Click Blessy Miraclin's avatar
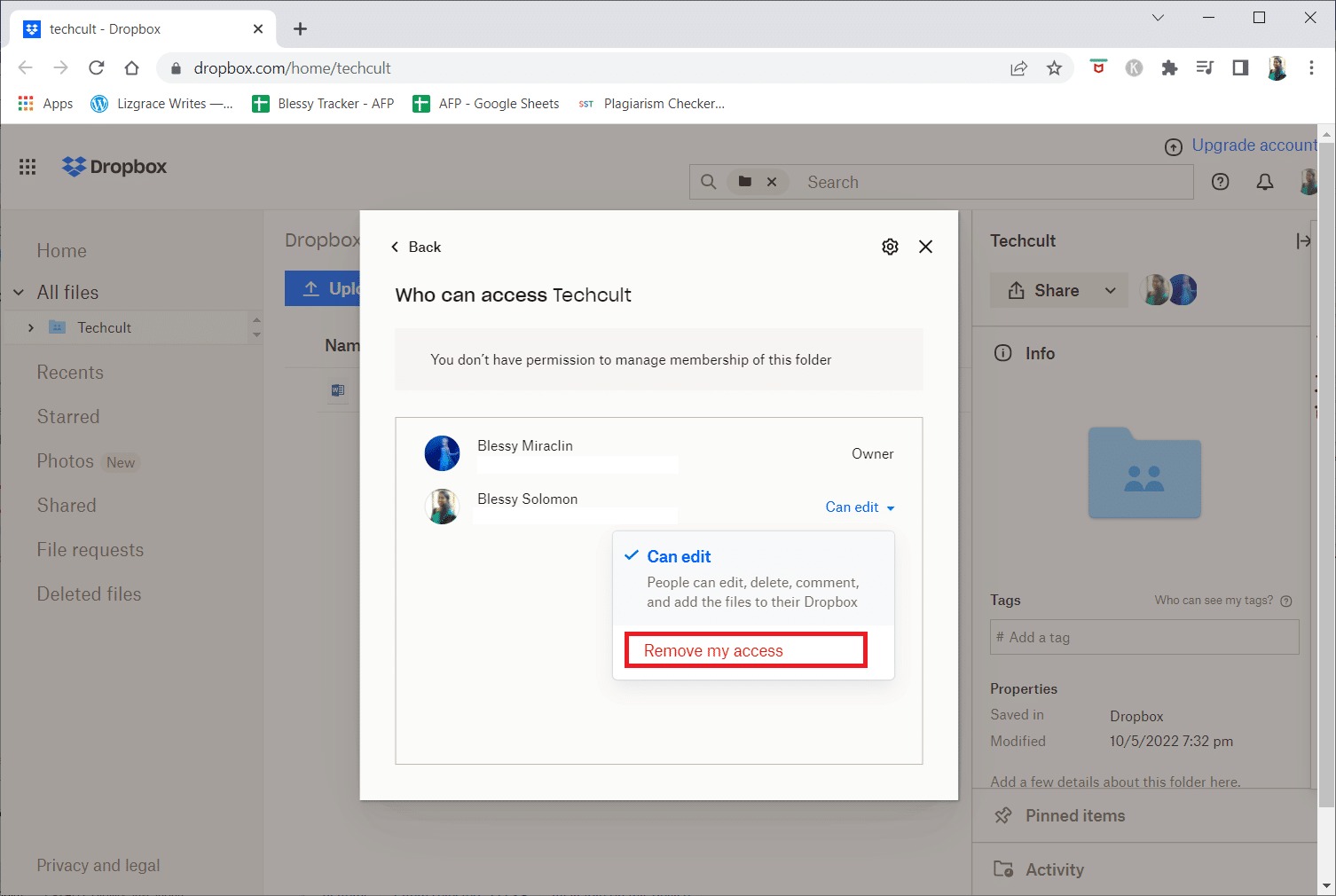The height and width of the screenshot is (896, 1336). point(442,453)
